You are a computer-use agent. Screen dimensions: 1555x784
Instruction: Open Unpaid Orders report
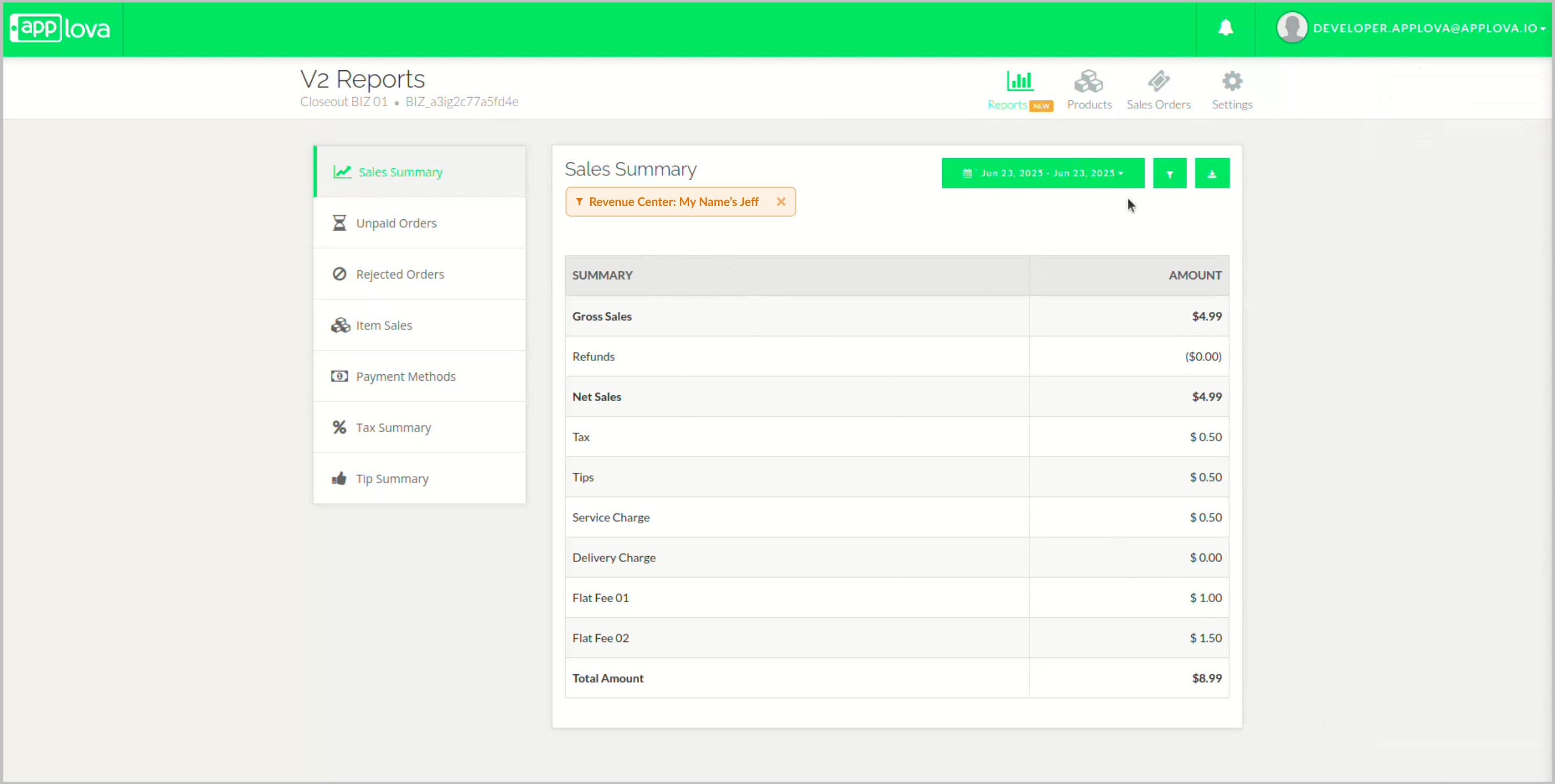(x=420, y=223)
